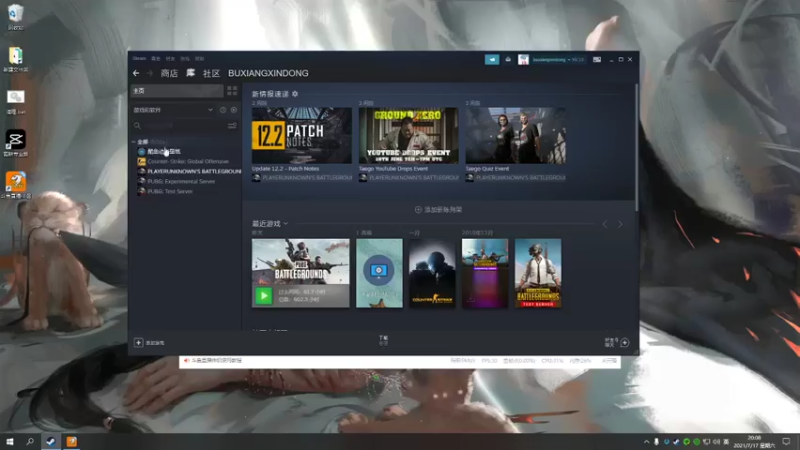Open the 库 library tab
This screenshot has height=450, width=800.
point(190,73)
